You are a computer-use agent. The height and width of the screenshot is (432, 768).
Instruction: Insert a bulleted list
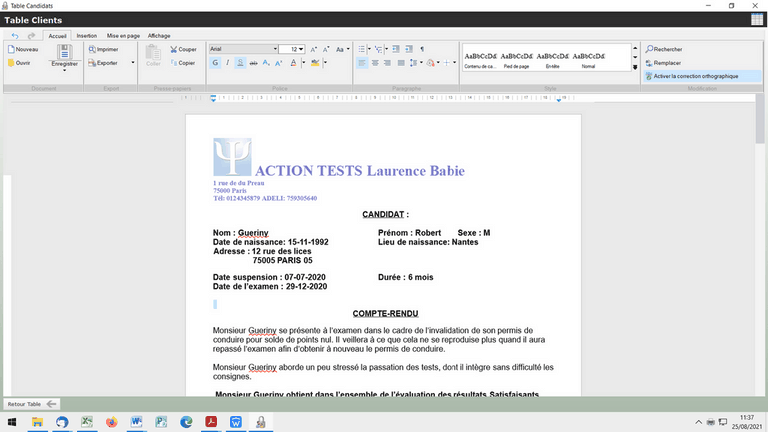[361, 49]
